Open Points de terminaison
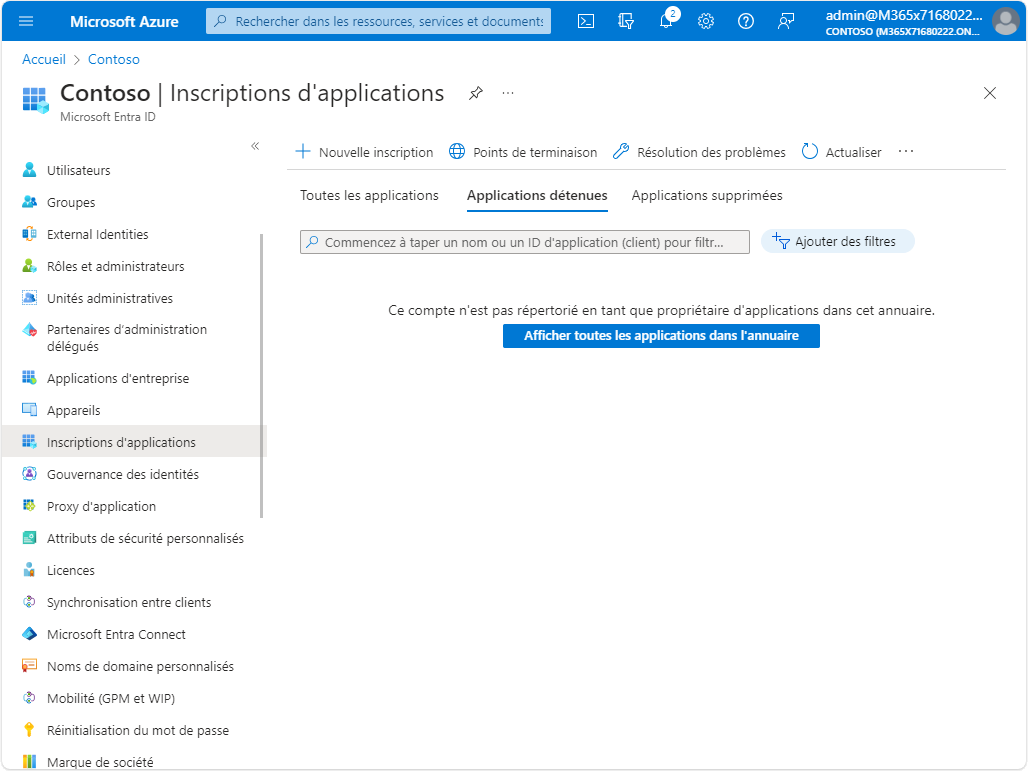This screenshot has height=771, width=1028. click(x=523, y=152)
